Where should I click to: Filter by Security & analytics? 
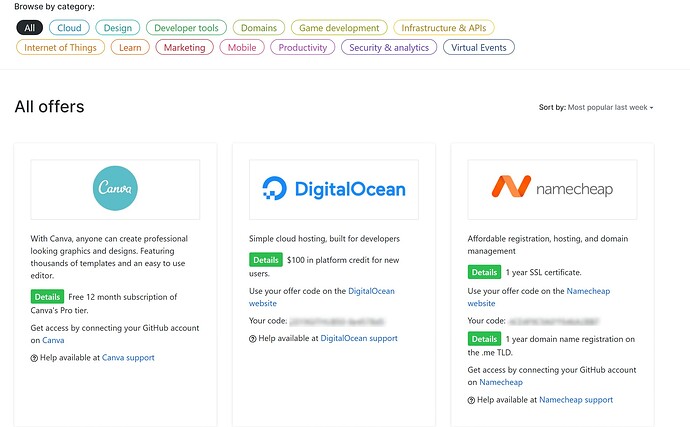click(x=389, y=48)
